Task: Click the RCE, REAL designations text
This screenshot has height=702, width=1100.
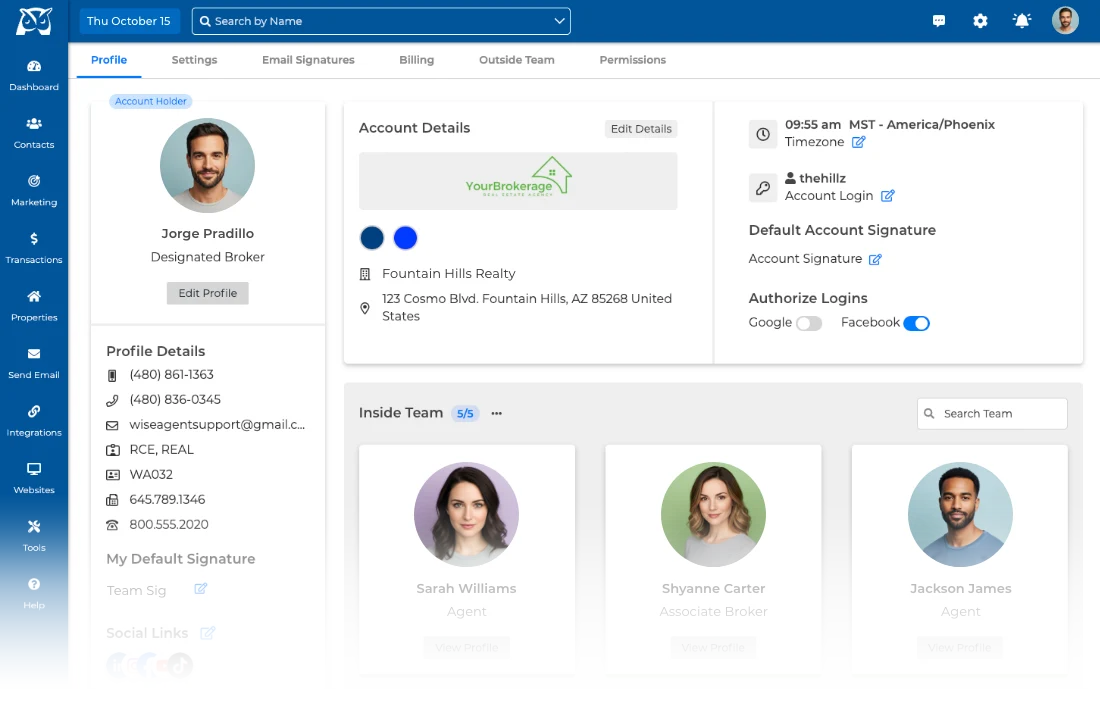Action: [x=161, y=450]
